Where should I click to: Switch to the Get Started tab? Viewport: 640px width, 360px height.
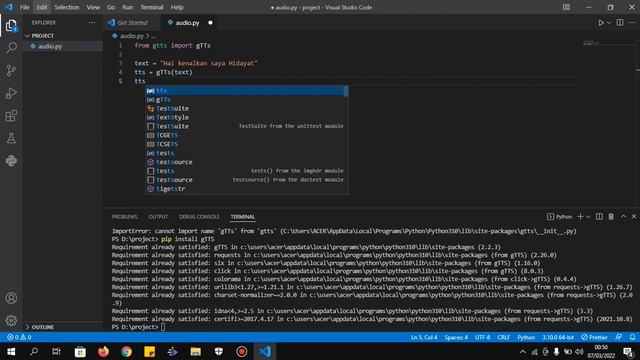(x=132, y=23)
